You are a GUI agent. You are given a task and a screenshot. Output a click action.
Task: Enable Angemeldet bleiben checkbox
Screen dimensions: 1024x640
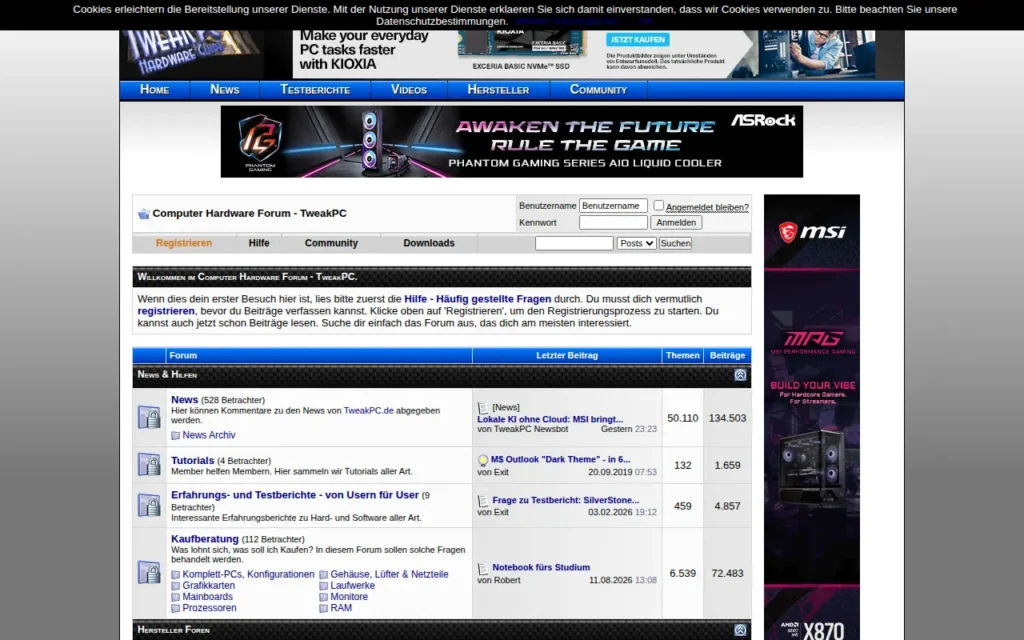(x=658, y=206)
